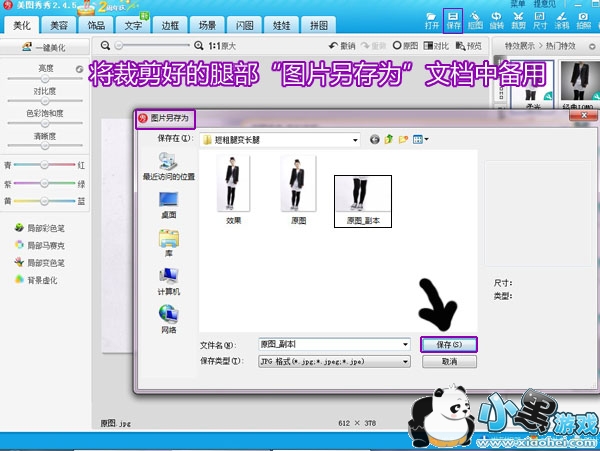Expand the 保存类型 file type dropdown
Screen dimensions: 600x451
pyautogui.click(x=405, y=361)
